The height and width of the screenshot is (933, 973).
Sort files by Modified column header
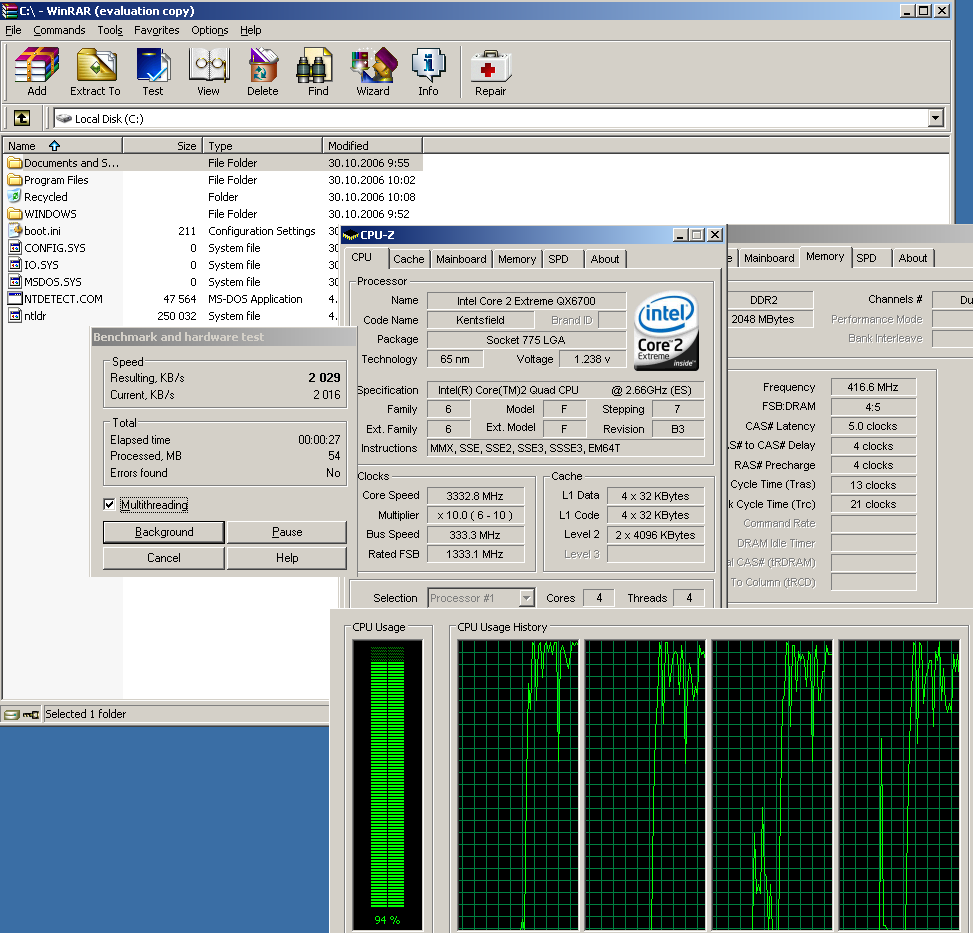[372, 146]
